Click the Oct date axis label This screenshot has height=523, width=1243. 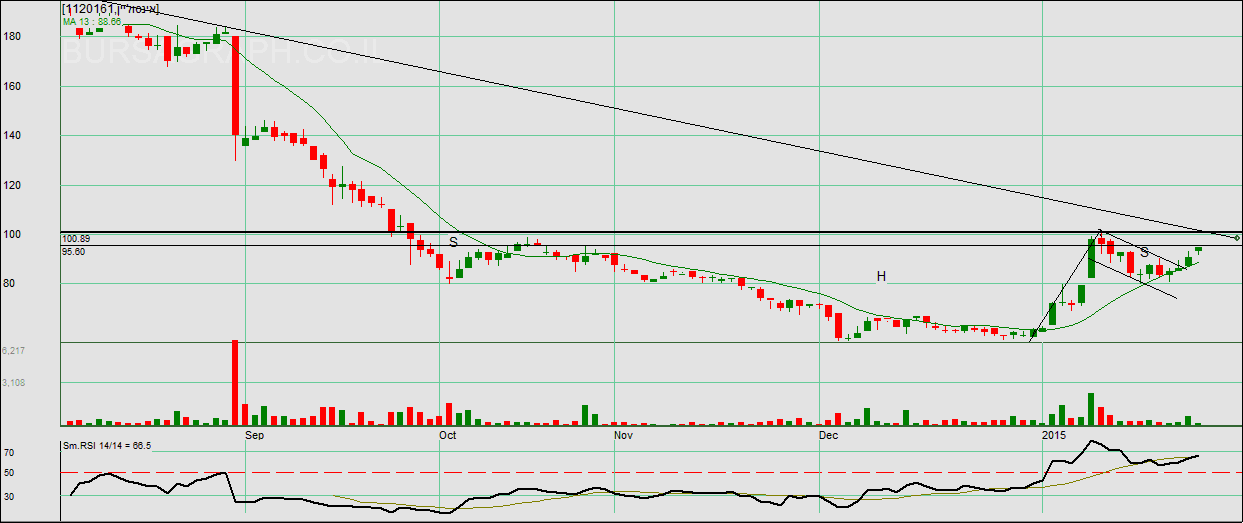point(447,436)
